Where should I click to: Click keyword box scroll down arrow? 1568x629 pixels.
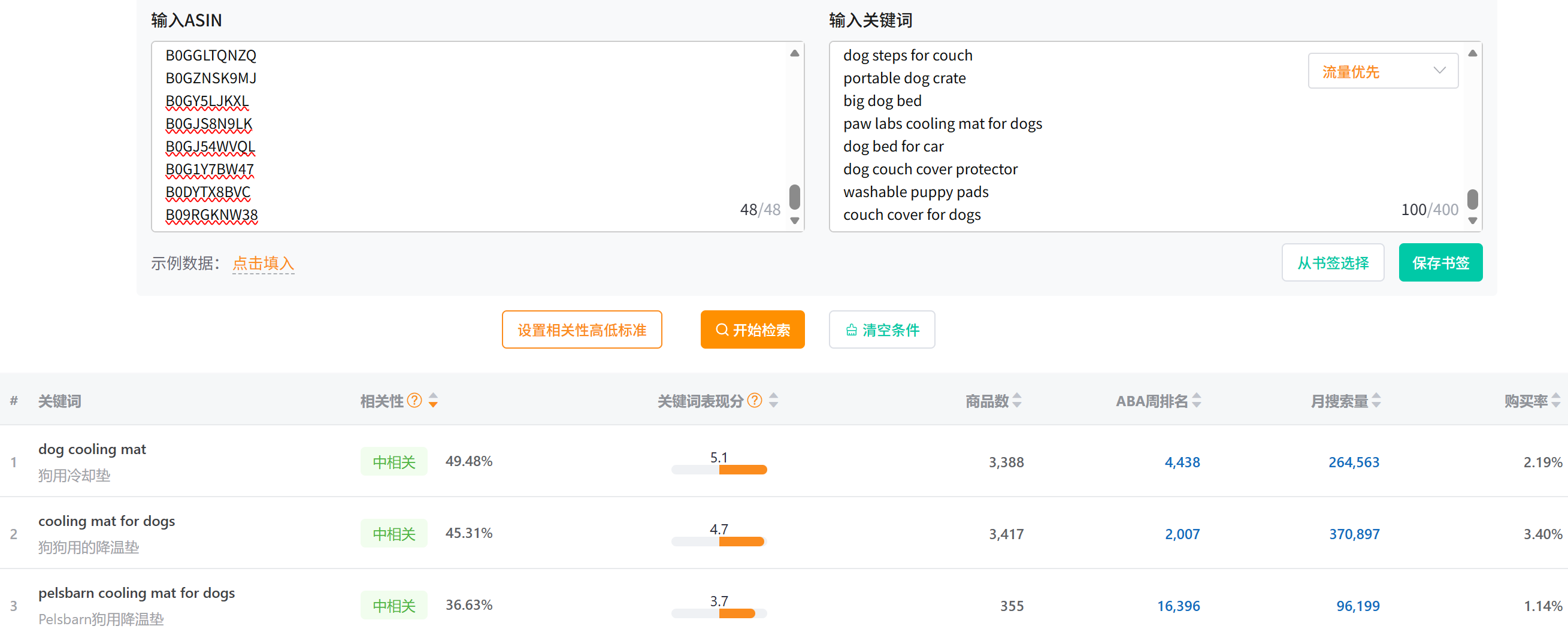point(1472,220)
